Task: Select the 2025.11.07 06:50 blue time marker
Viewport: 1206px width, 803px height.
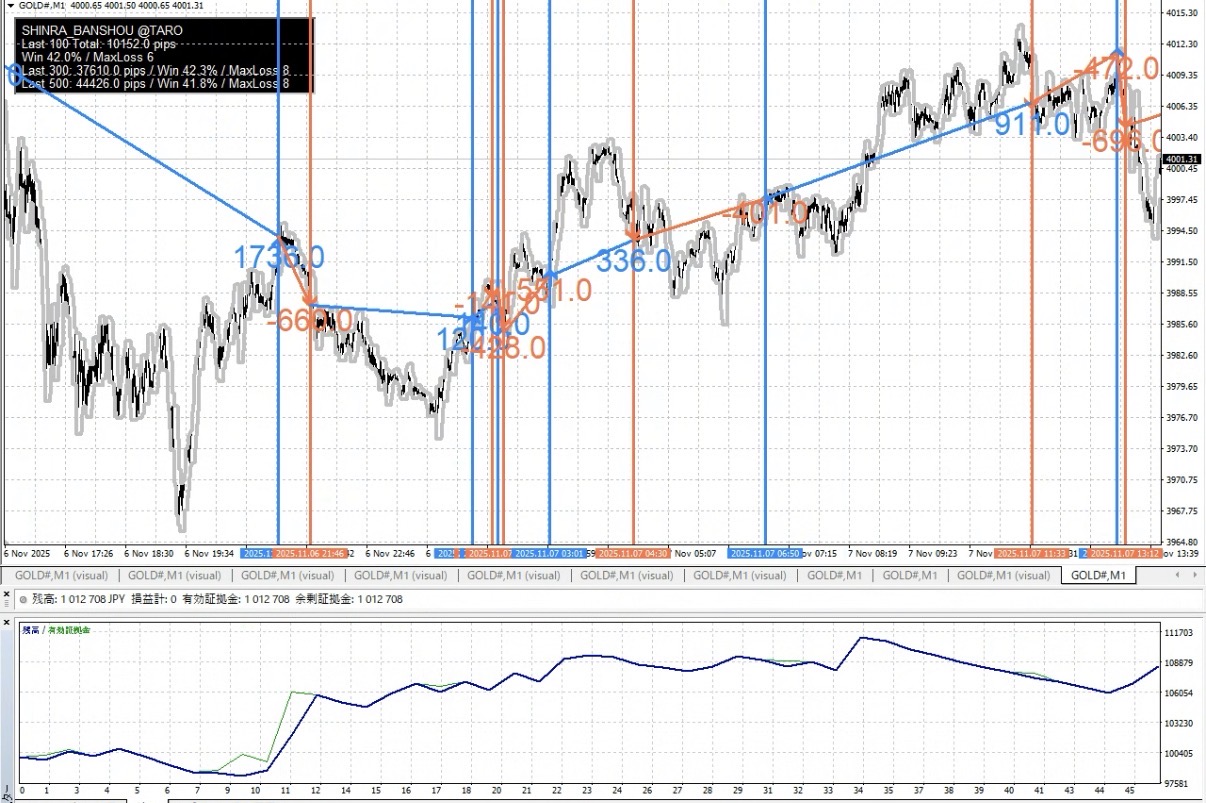Action: pos(765,553)
